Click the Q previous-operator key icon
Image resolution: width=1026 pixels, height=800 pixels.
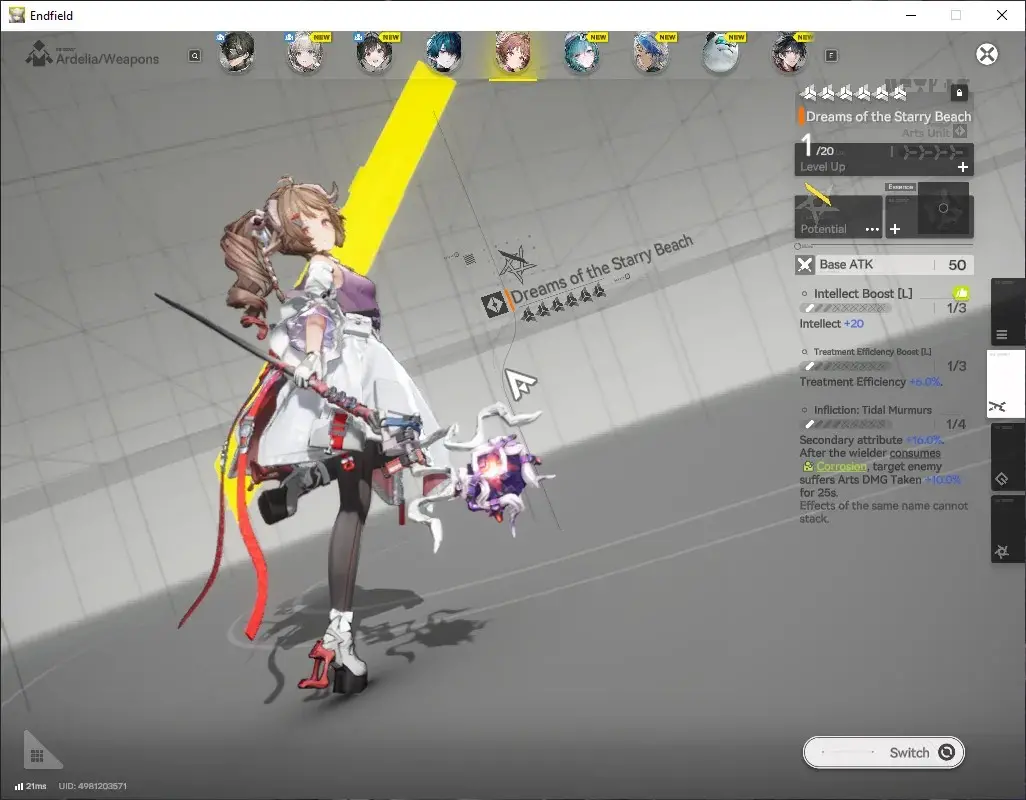coord(194,56)
